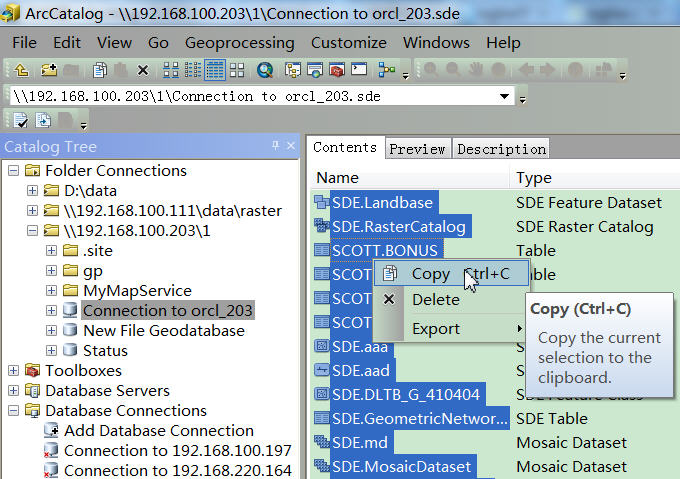Click the Export Metadata icon
The height and width of the screenshot is (479, 680).
pos(43,120)
